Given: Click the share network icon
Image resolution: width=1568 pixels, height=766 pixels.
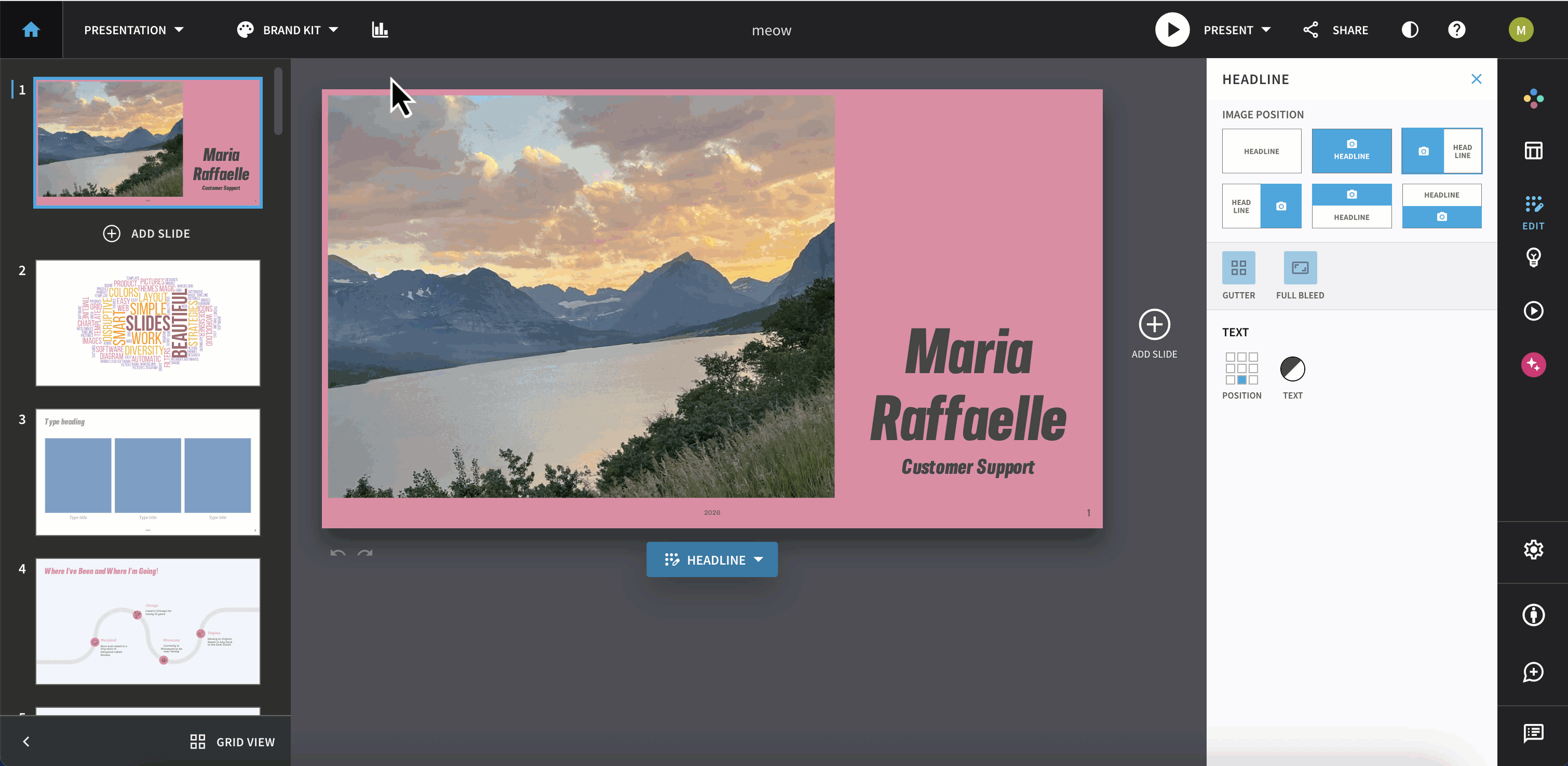Looking at the screenshot, I should 1310,30.
